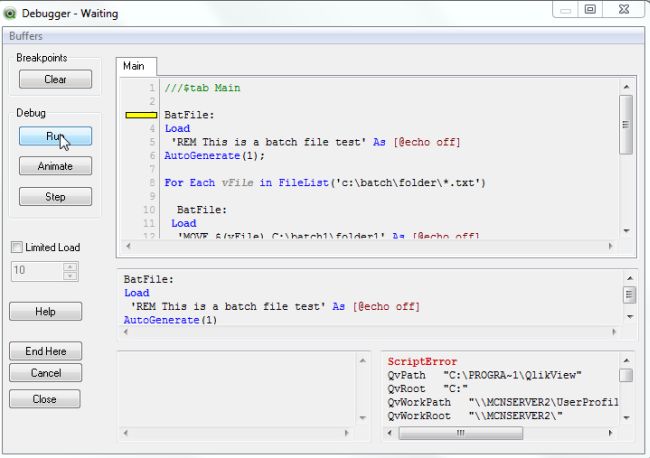Click the statement pane vertical scrollbar
This screenshot has height=458, width=650.
(629, 295)
